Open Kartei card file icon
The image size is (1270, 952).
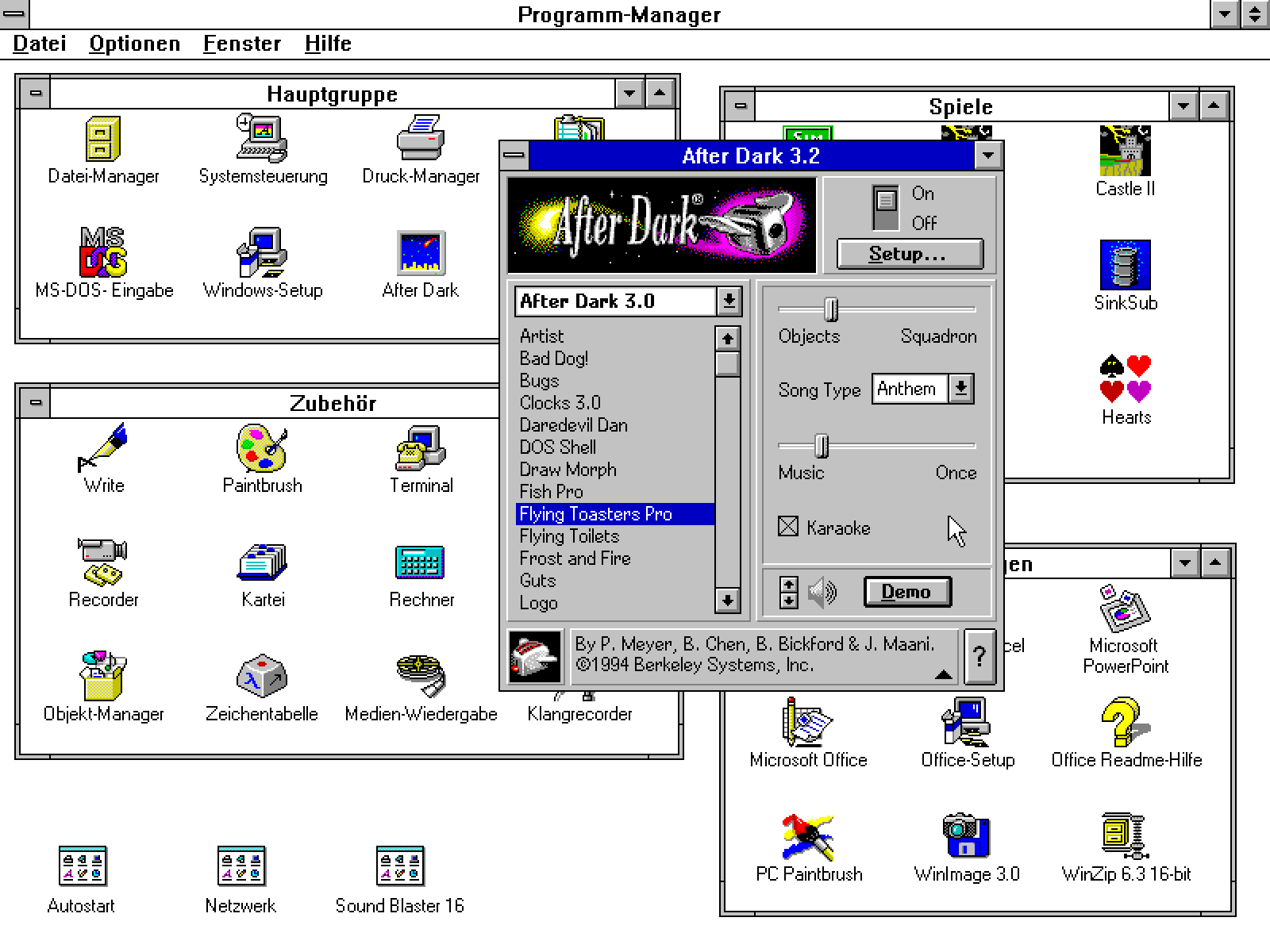point(262,562)
